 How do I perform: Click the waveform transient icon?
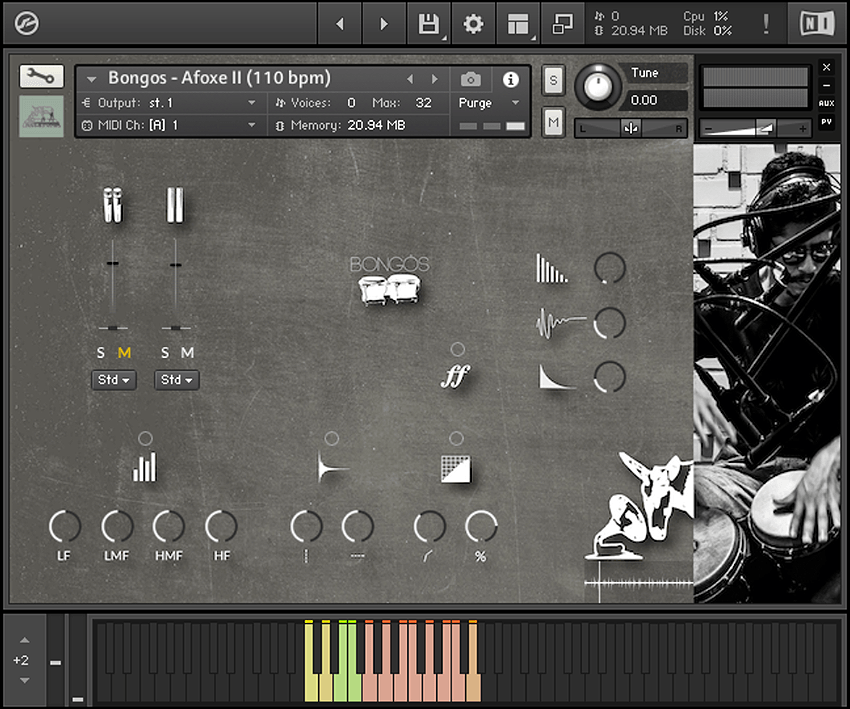[x=560, y=324]
